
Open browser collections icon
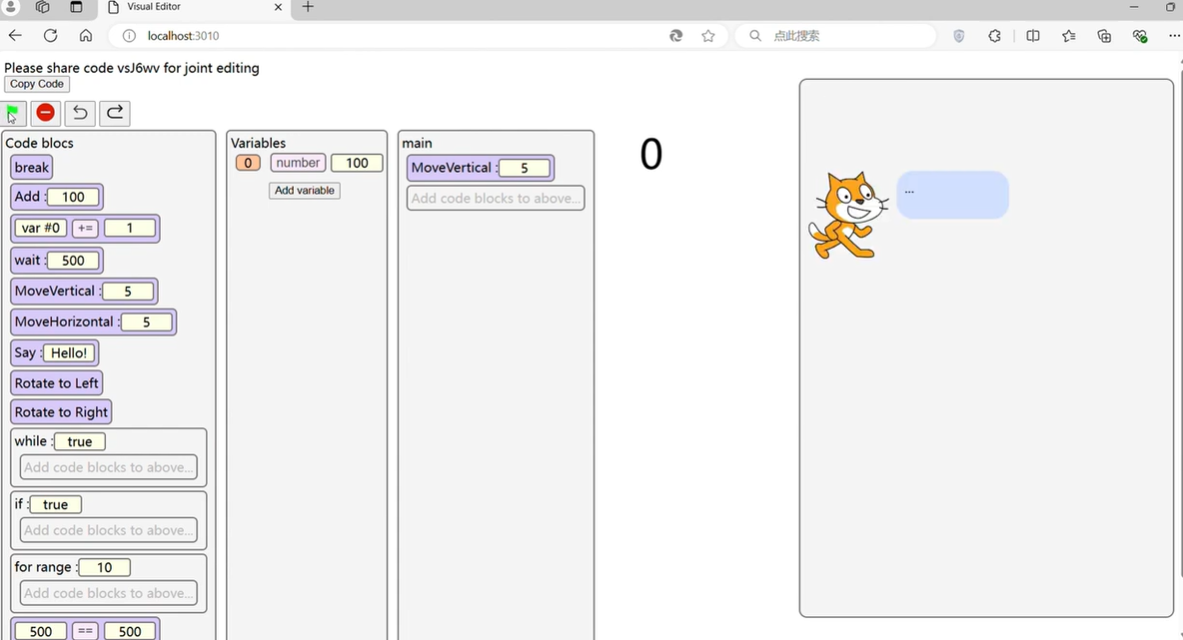coord(1104,35)
